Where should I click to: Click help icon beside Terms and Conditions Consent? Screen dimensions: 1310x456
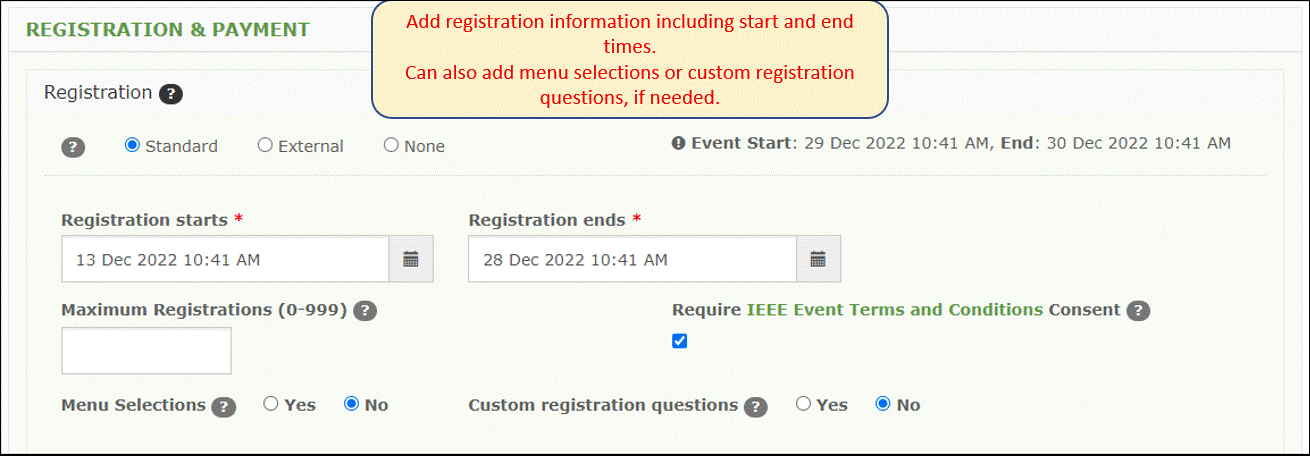pyautogui.click(x=1138, y=310)
